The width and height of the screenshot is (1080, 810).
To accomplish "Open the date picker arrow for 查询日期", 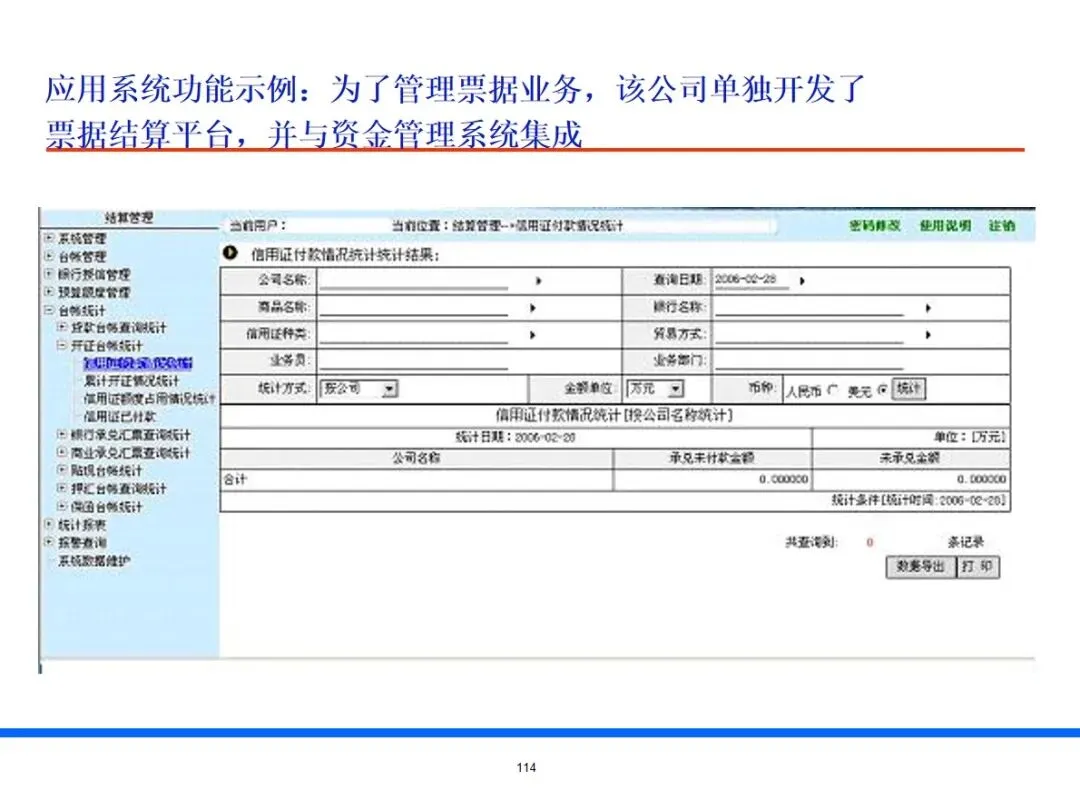I will 802,281.
